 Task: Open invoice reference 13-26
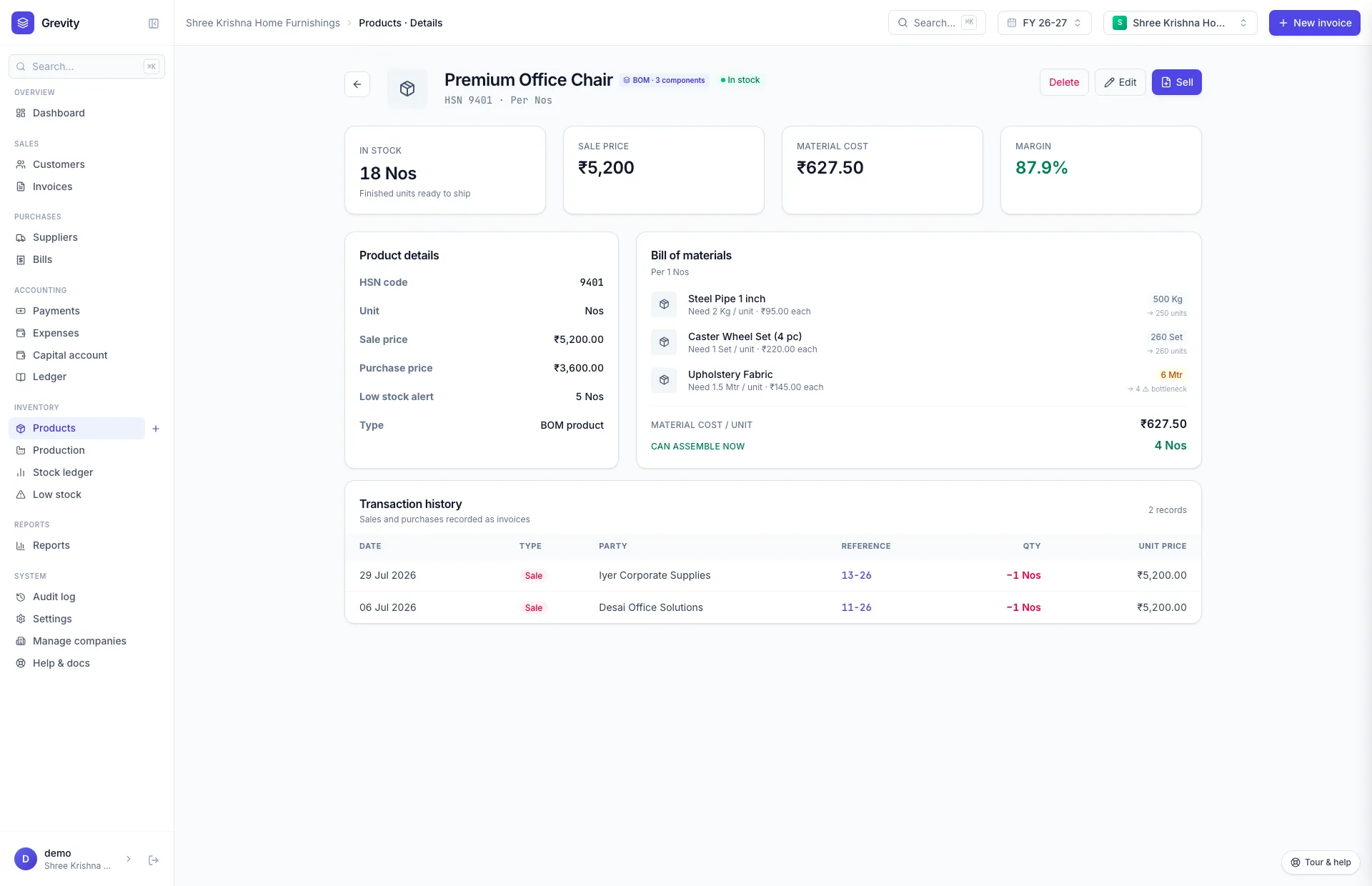coord(856,575)
